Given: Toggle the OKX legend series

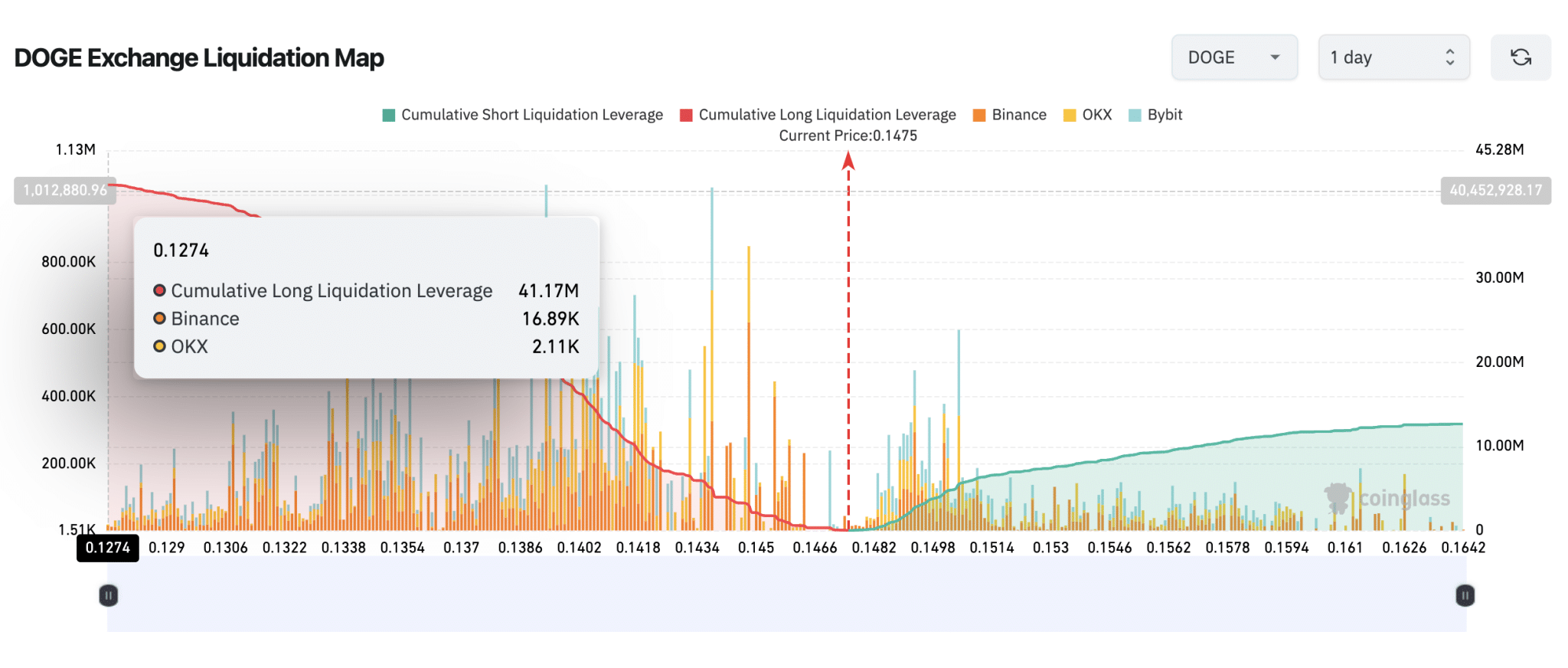Looking at the screenshot, I should 1088,115.
